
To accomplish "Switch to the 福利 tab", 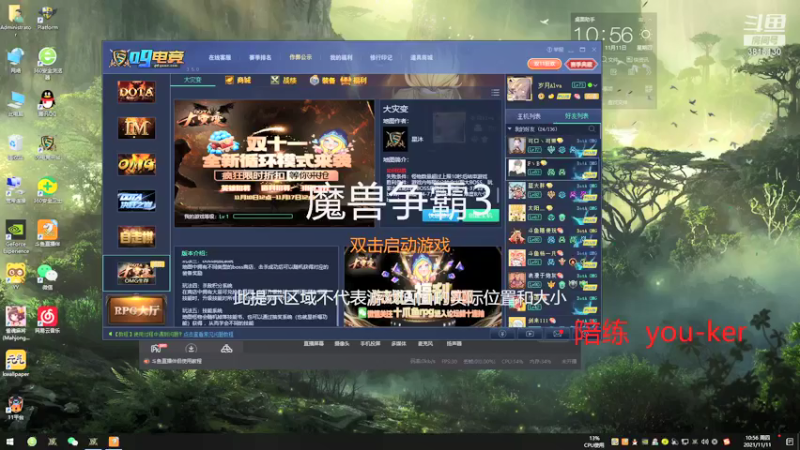I will pos(354,80).
